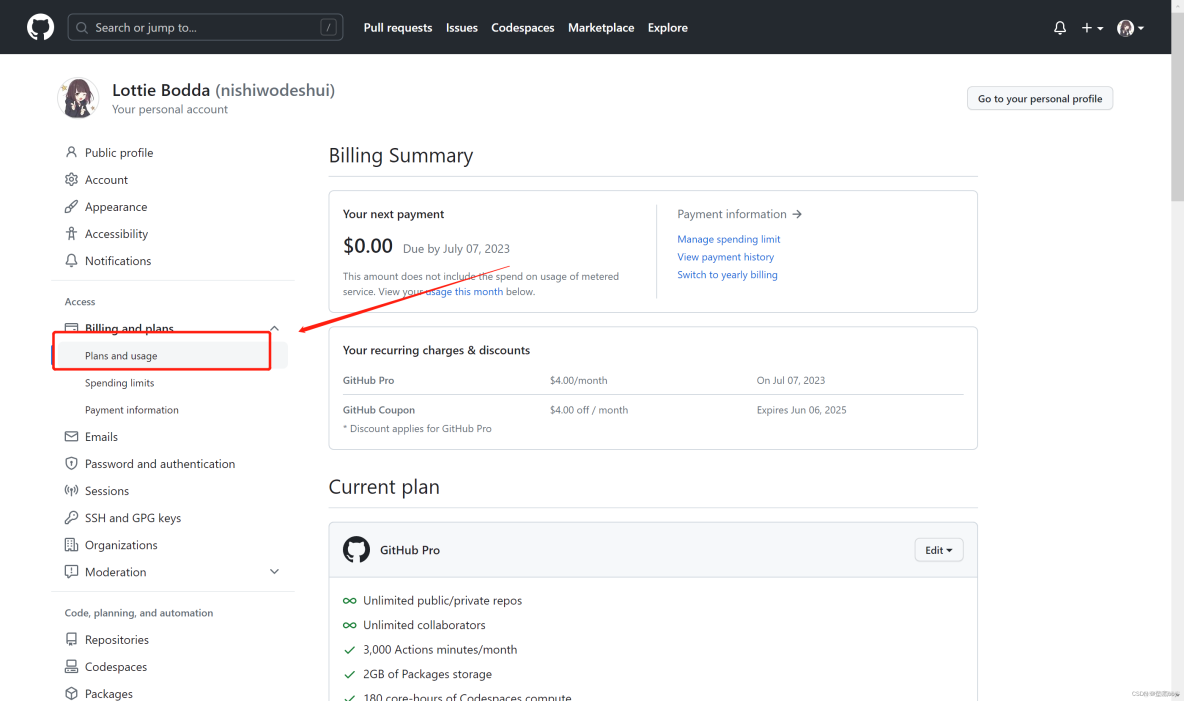The image size is (1184, 701).
Task: Click the Accessibility icon in sidebar
Action: pyautogui.click(x=71, y=234)
